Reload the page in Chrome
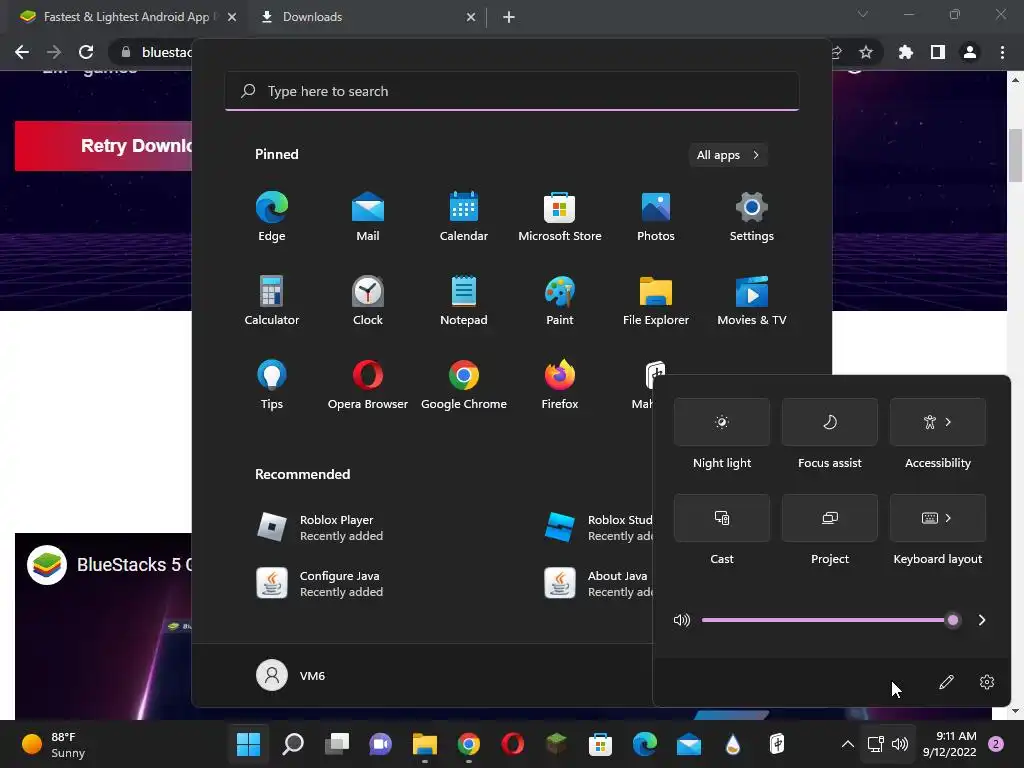Screen dimensions: 1024x768 click(86, 52)
